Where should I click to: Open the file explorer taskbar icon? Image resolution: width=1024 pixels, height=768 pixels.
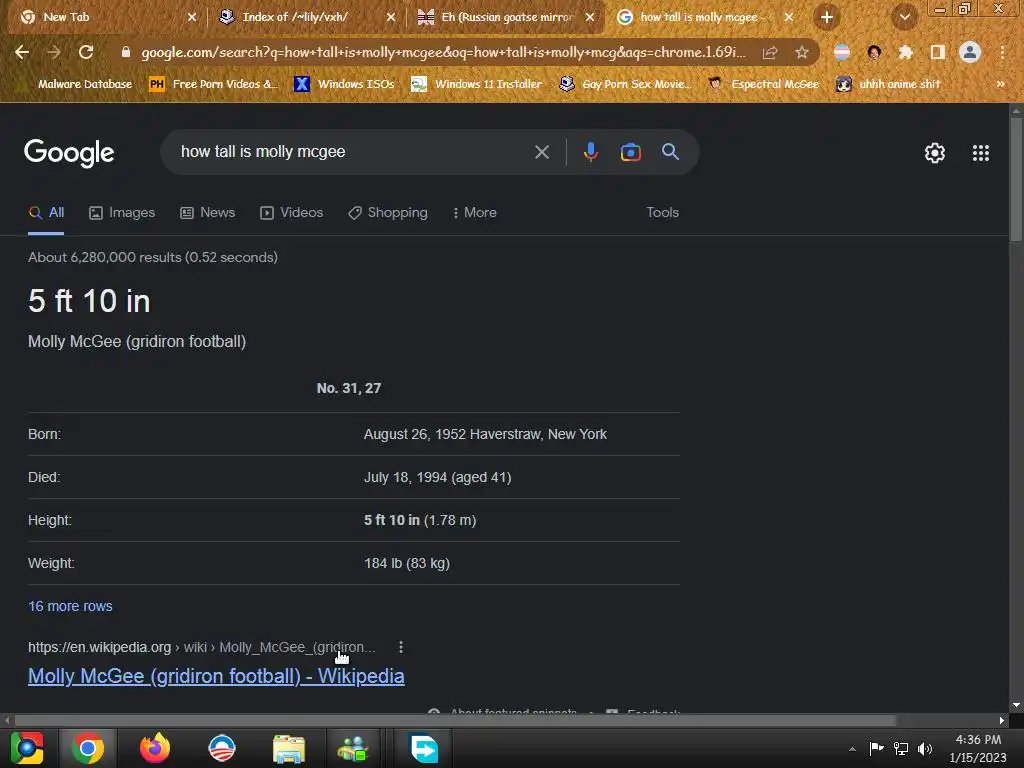coord(289,748)
